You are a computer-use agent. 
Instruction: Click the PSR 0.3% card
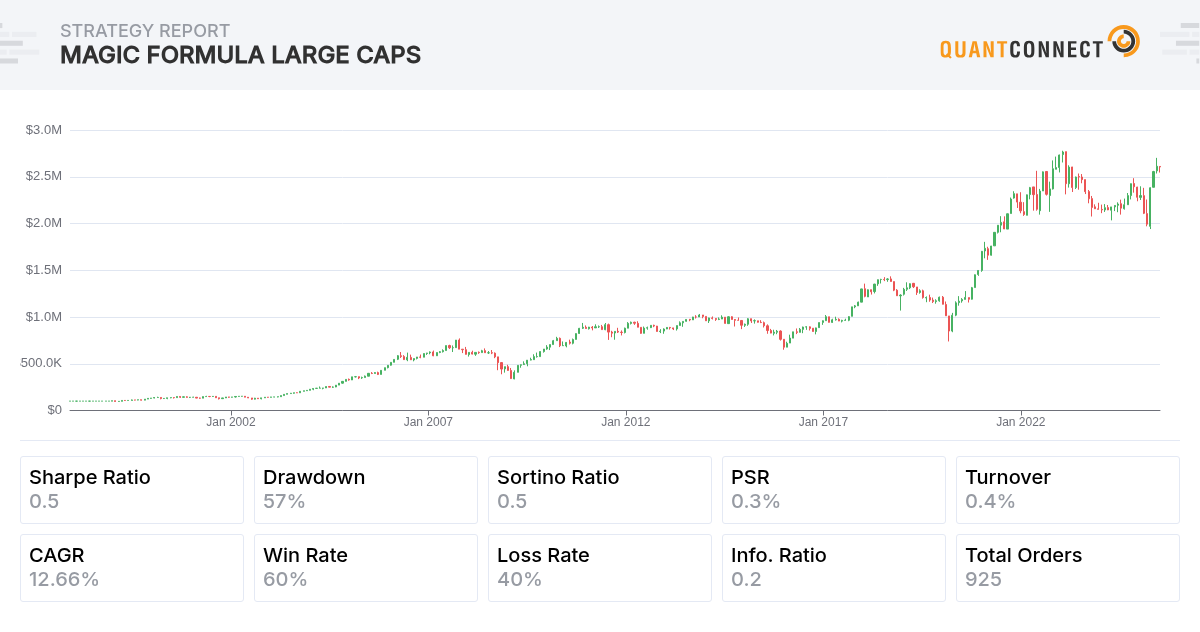pyautogui.click(x=834, y=490)
